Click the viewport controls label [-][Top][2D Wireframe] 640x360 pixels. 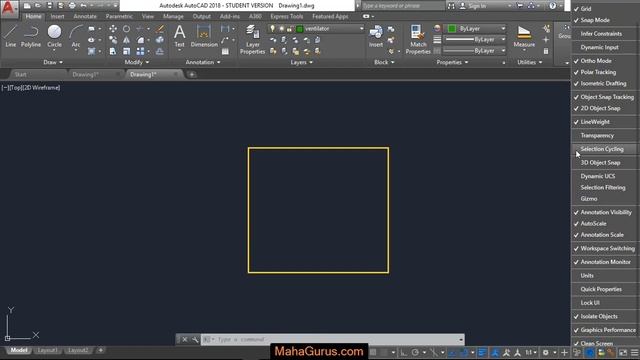(31, 87)
